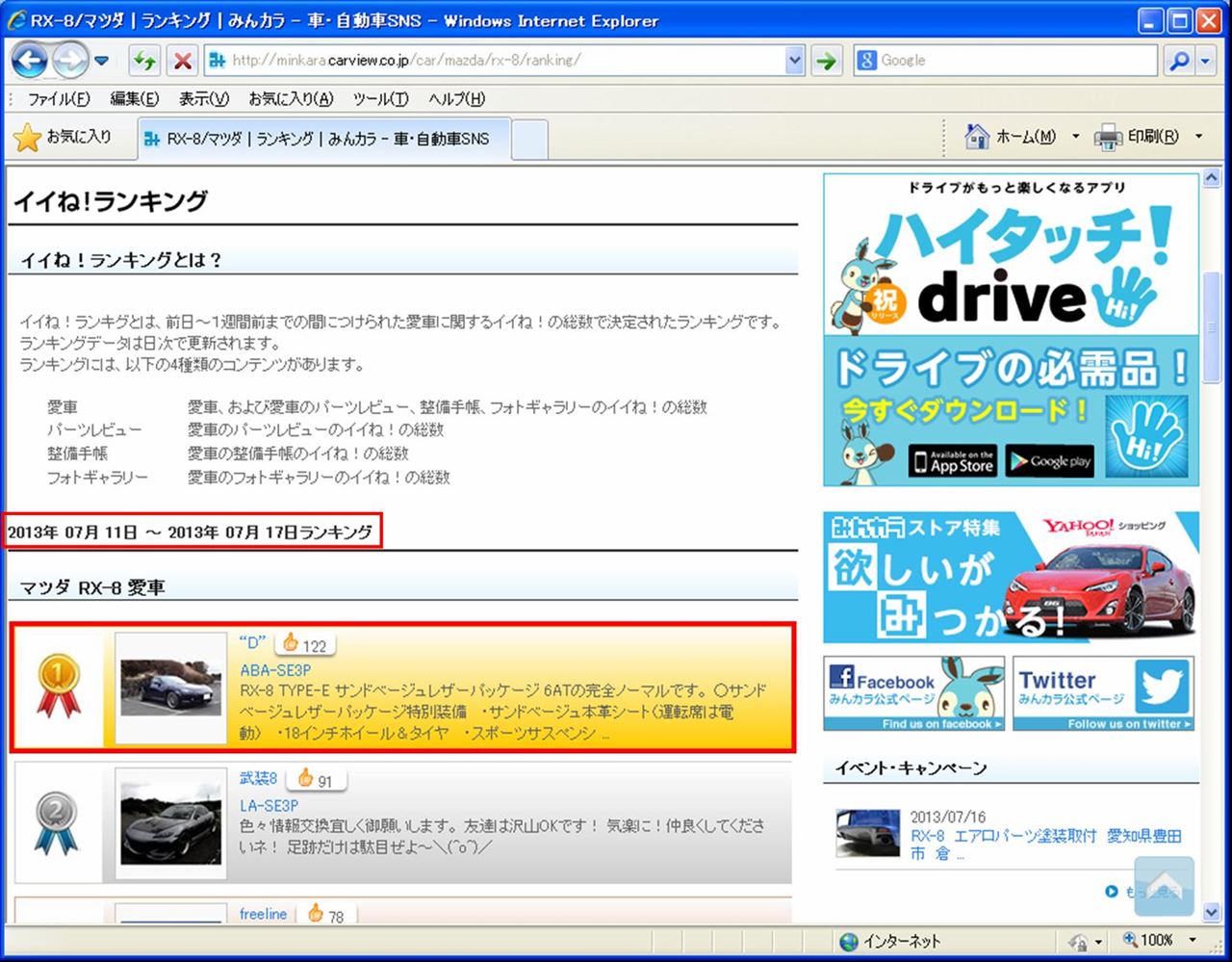Select the マツダ RX-8 愛車 section heading

[x=93, y=587]
